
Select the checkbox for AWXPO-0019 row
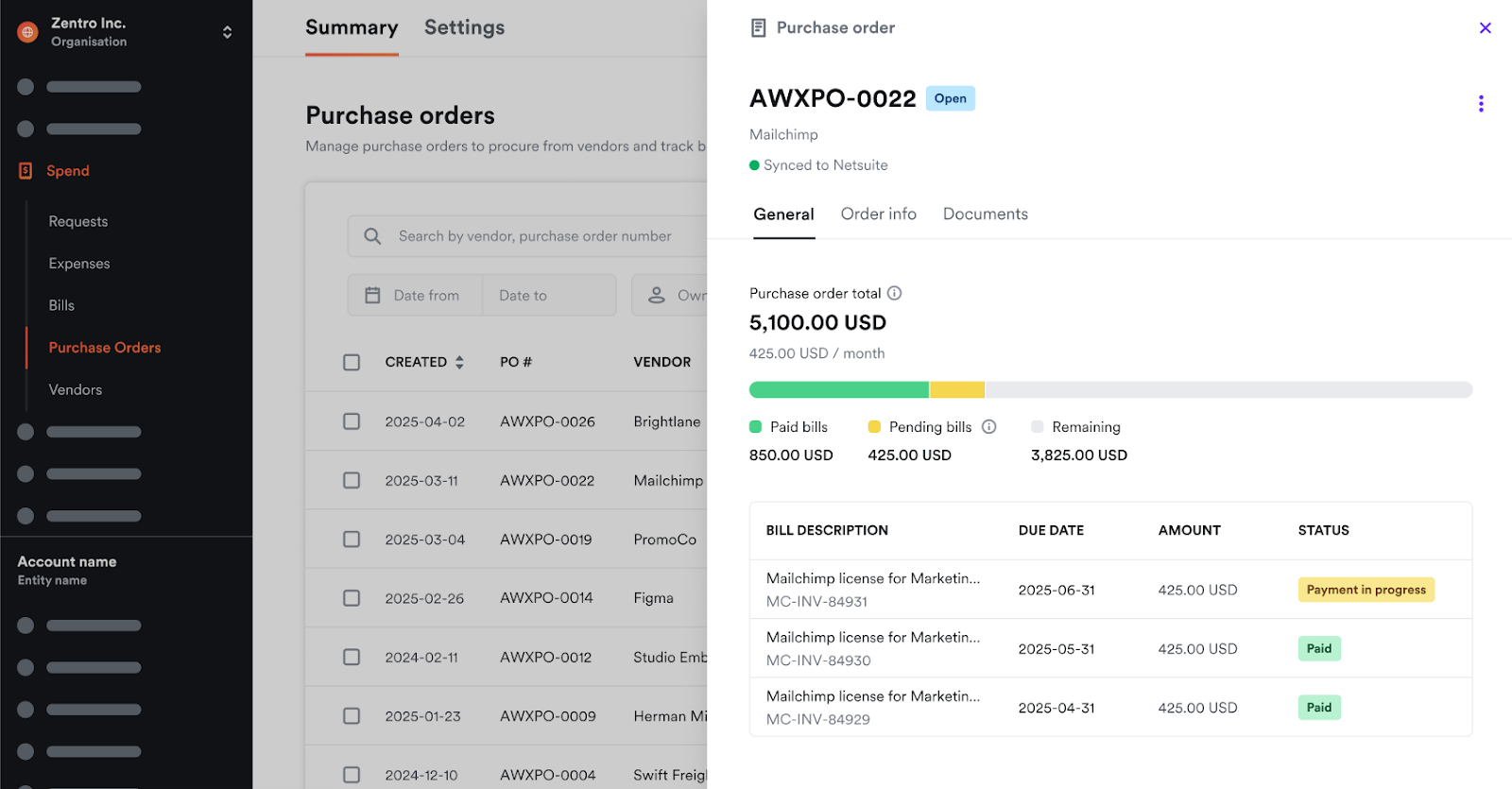pyautogui.click(x=352, y=540)
